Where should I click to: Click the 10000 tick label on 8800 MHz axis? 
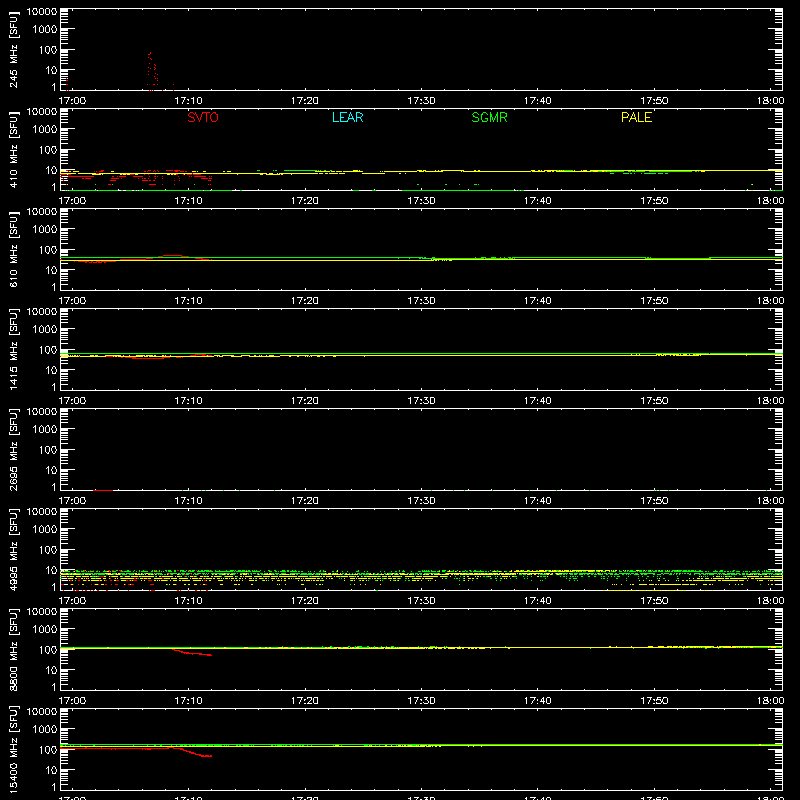pos(42,612)
